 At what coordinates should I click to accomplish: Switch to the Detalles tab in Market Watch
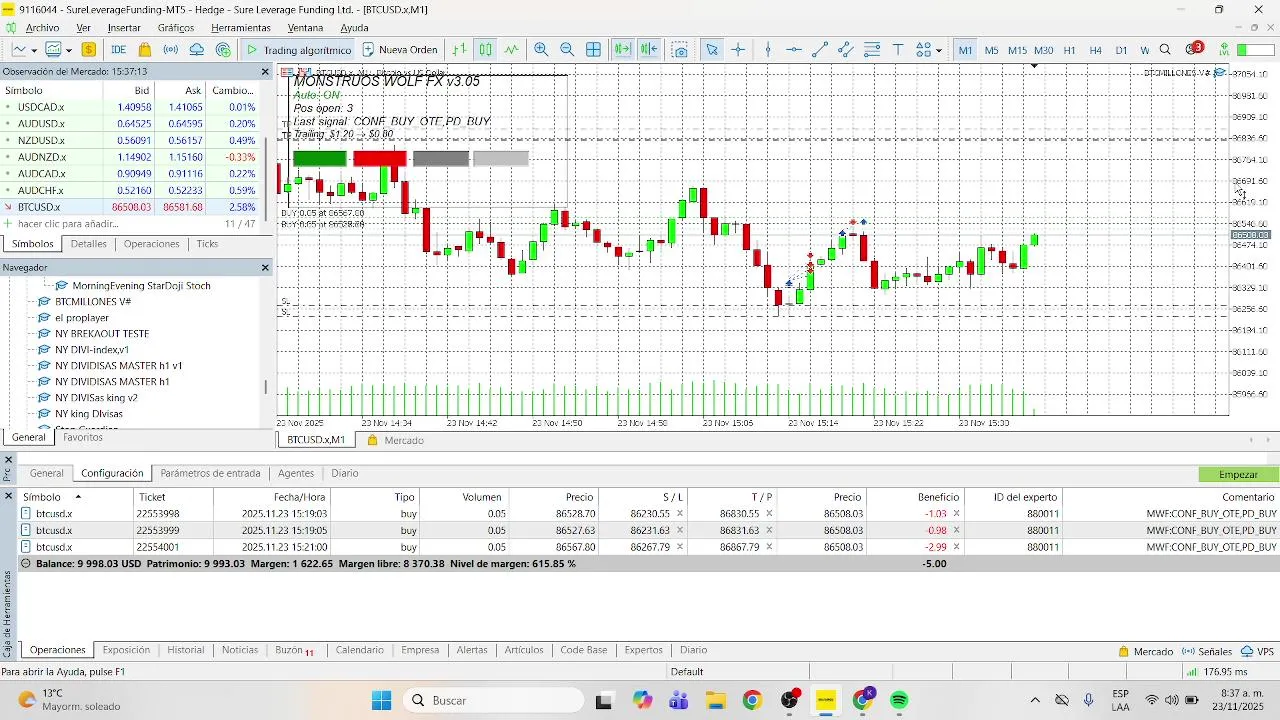click(88, 244)
